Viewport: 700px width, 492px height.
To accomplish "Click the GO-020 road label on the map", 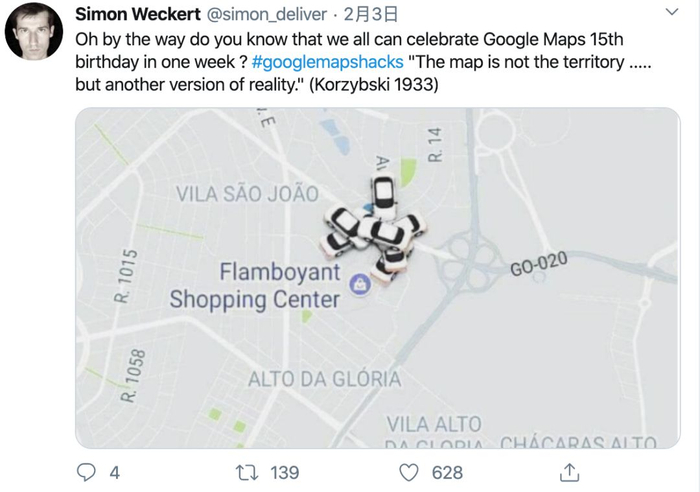I will [538, 265].
